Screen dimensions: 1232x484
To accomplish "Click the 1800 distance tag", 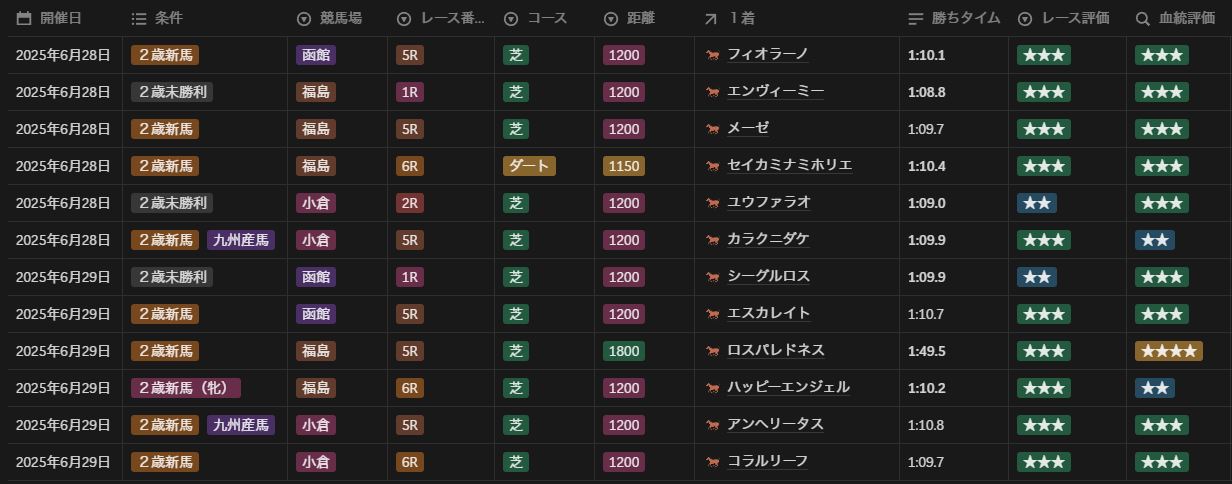I will tap(624, 351).
